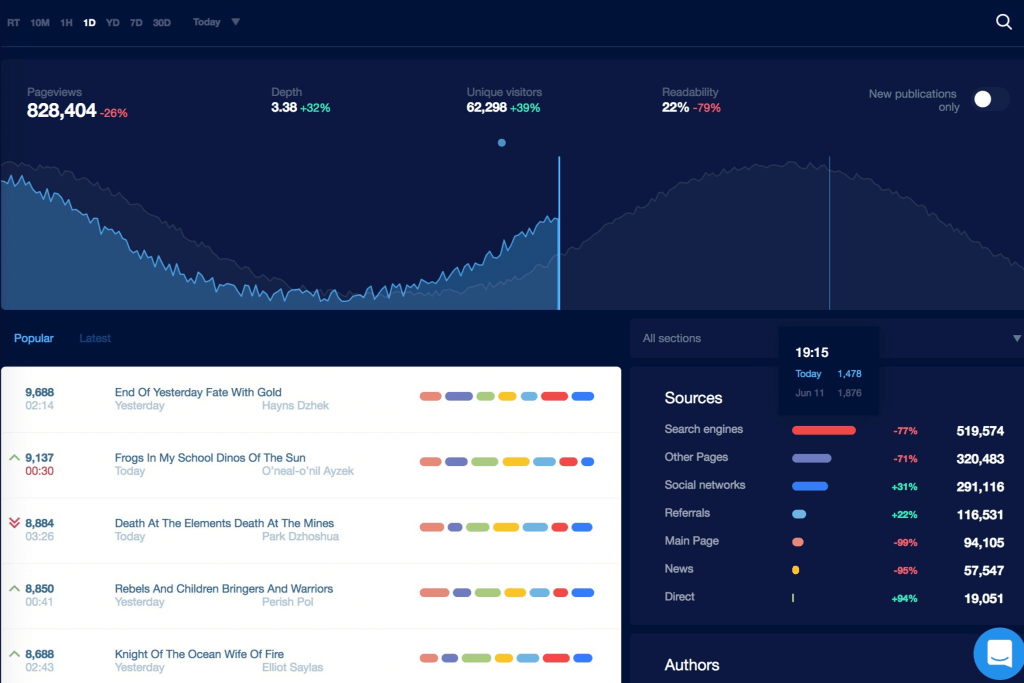Click the blue section dot in the "End Of Yesterday" row
This screenshot has height=683, width=1024.
coord(583,396)
